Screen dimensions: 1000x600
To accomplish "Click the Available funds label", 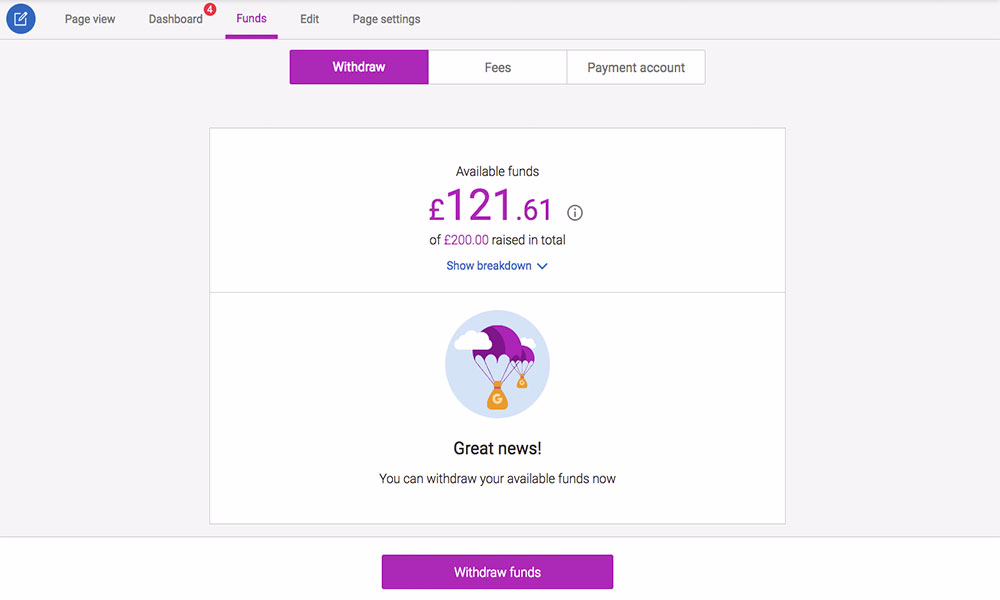I will click(497, 172).
